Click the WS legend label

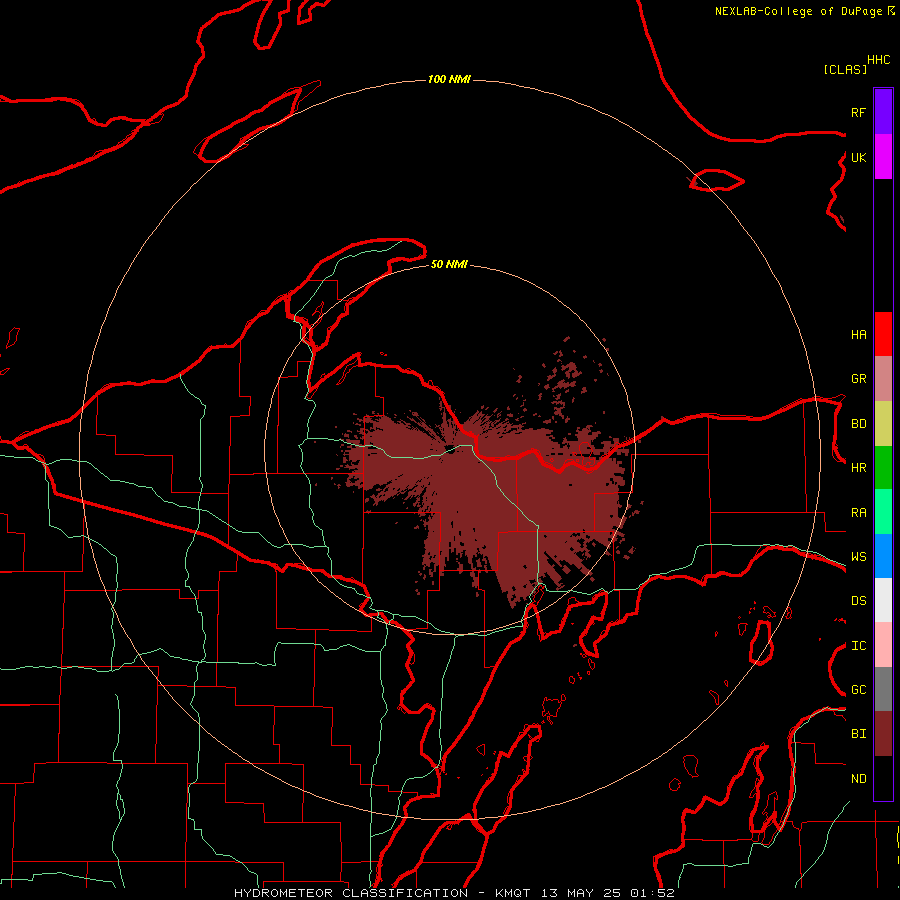click(x=858, y=557)
